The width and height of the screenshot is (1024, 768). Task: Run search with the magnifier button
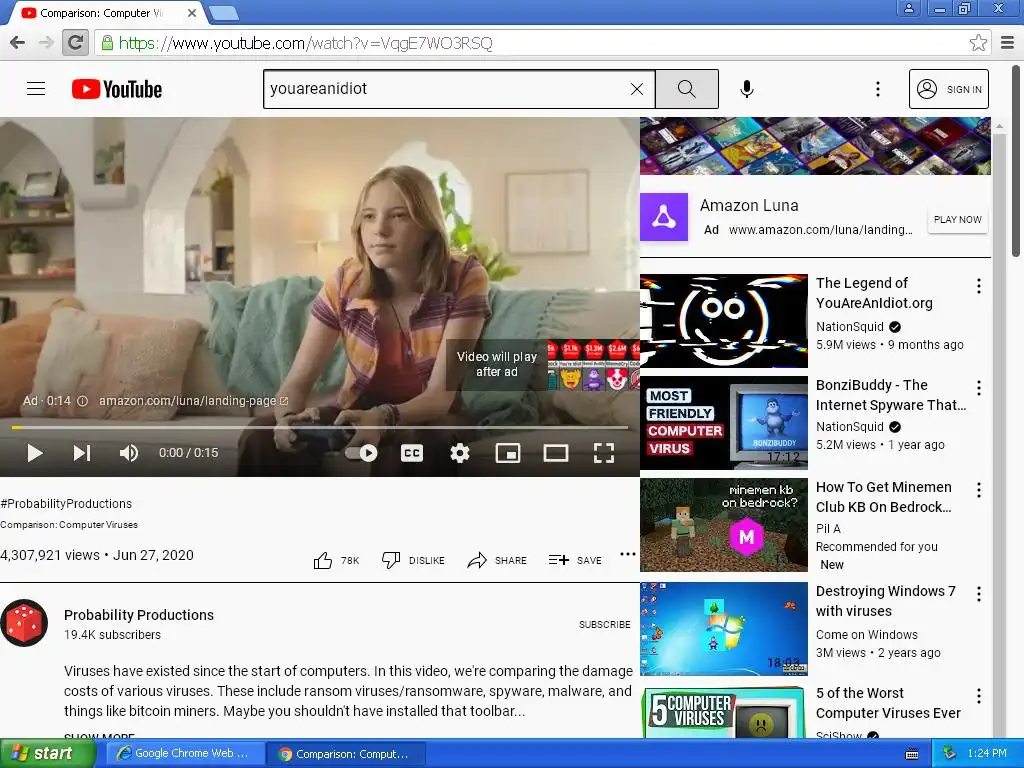tap(686, 89)
